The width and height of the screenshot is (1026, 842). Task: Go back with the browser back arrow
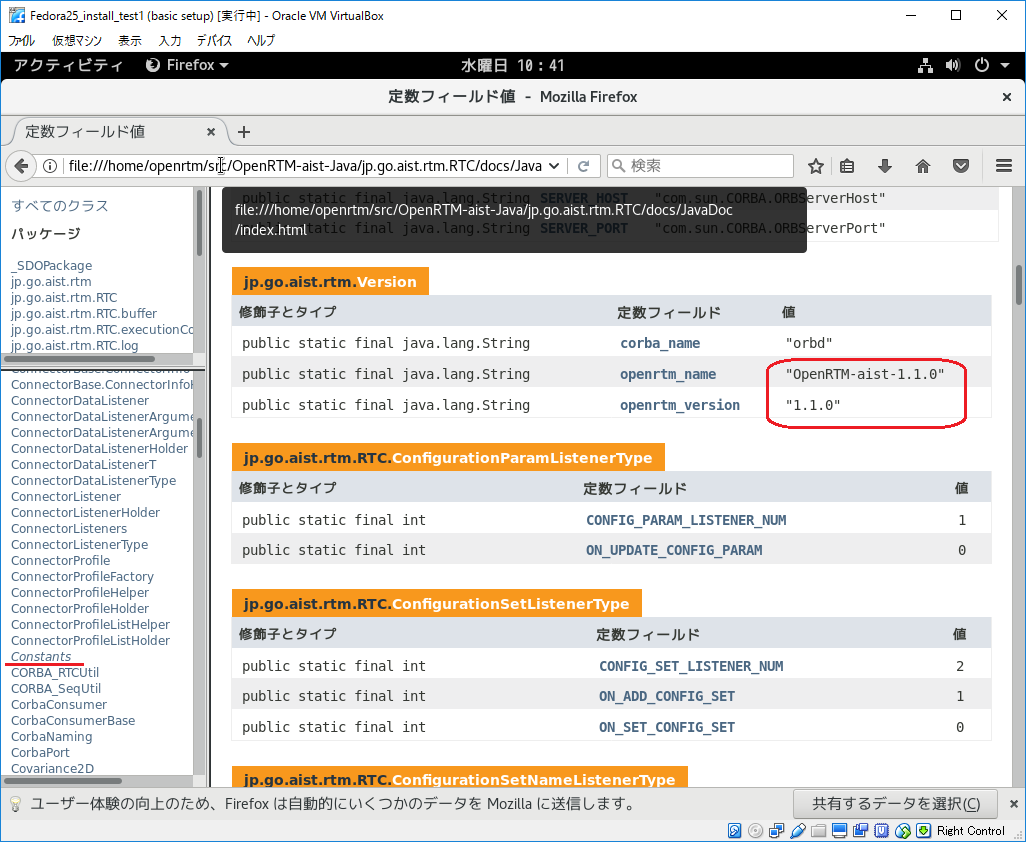click(21, 166)
